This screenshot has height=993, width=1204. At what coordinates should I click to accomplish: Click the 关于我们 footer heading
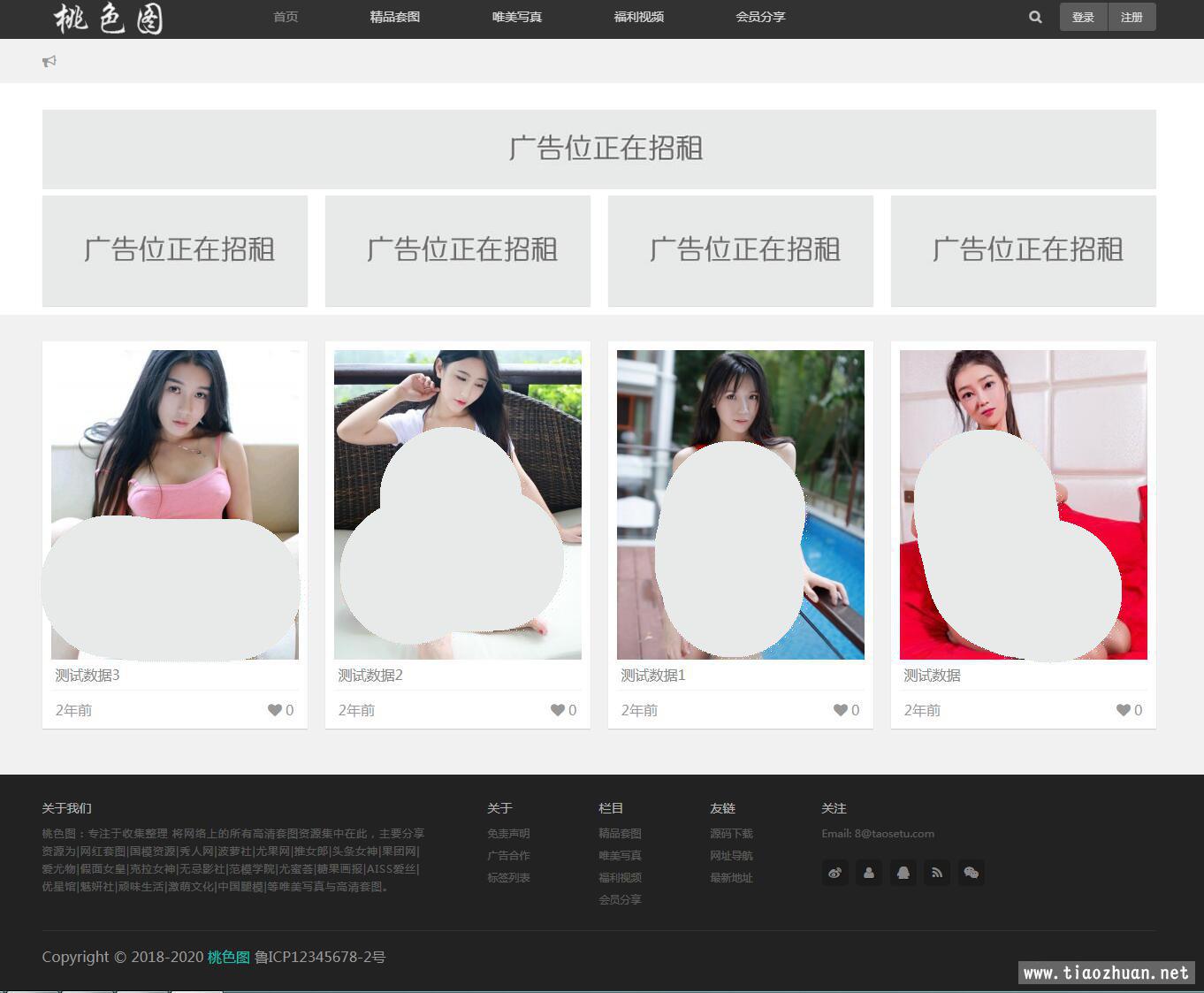[67, 808]
